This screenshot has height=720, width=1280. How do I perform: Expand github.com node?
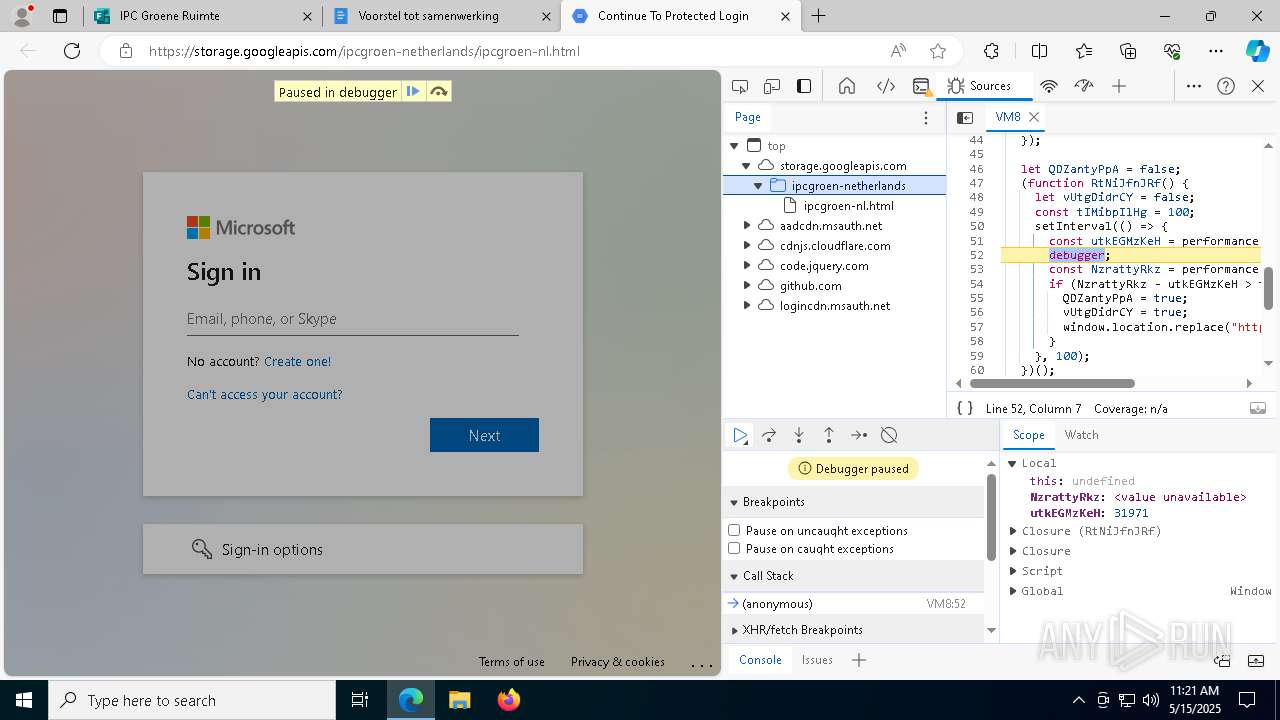tap(747, 286)
